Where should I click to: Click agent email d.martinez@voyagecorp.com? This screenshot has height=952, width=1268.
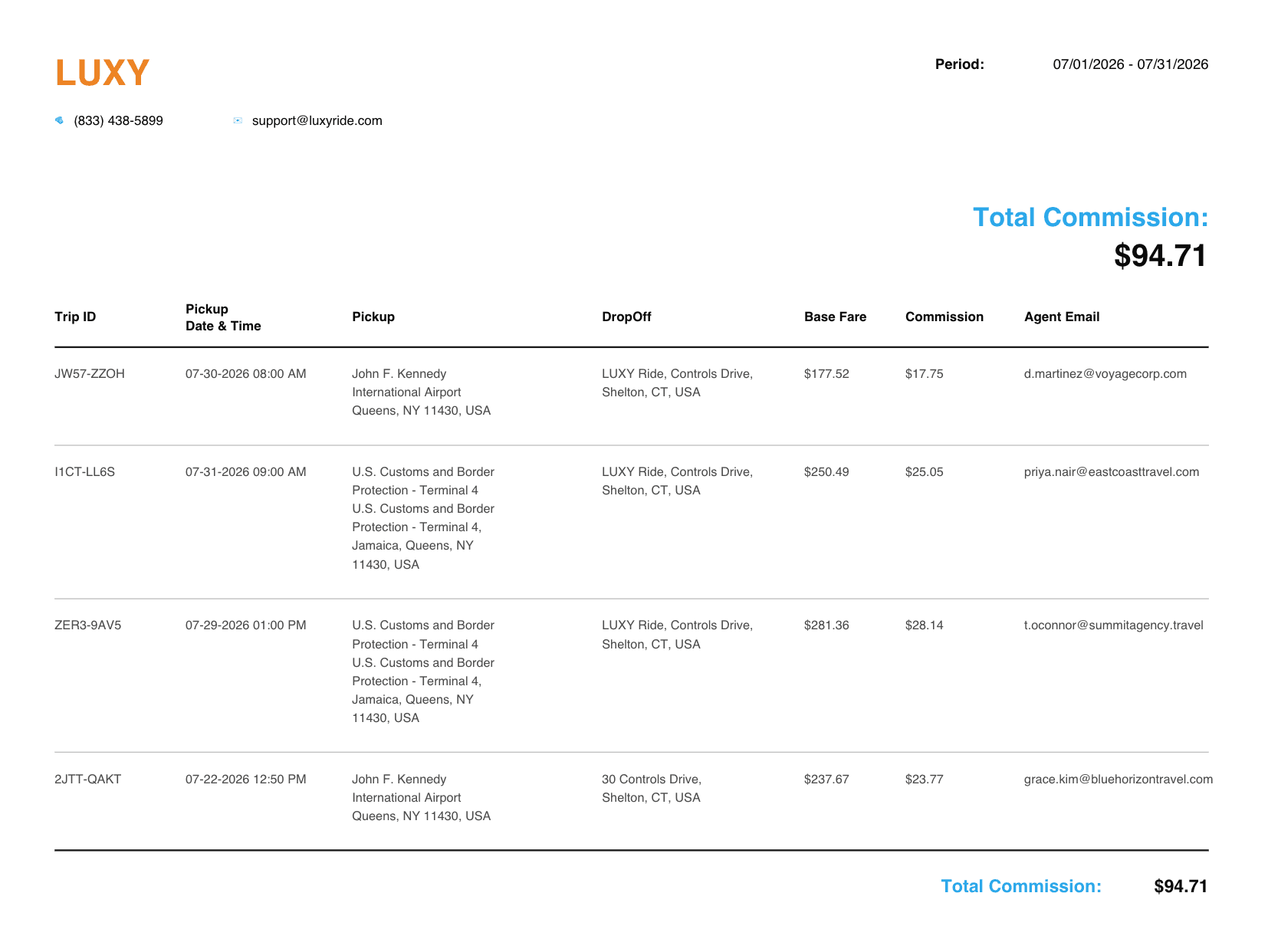point(1105,373)
